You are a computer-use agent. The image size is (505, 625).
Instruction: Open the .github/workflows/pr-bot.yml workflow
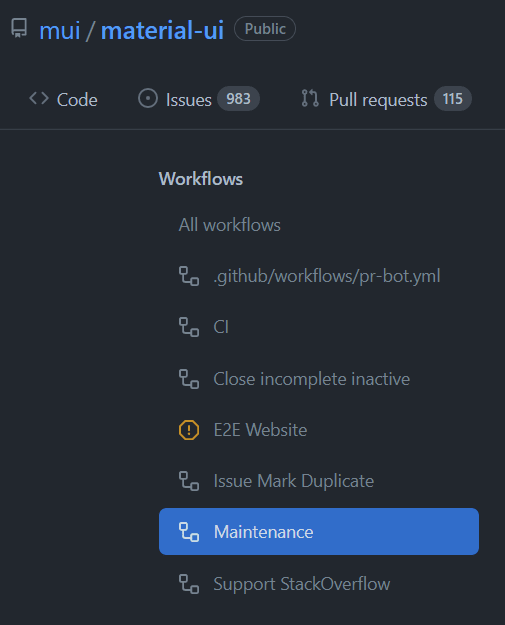pyautogui.click(x=319, y=276)
